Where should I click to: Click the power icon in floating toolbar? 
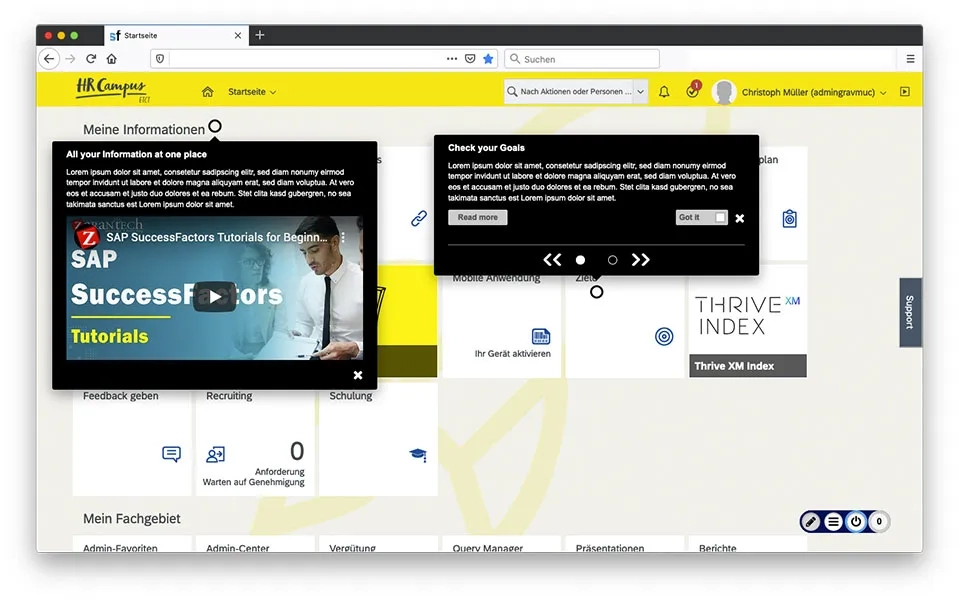856,522
